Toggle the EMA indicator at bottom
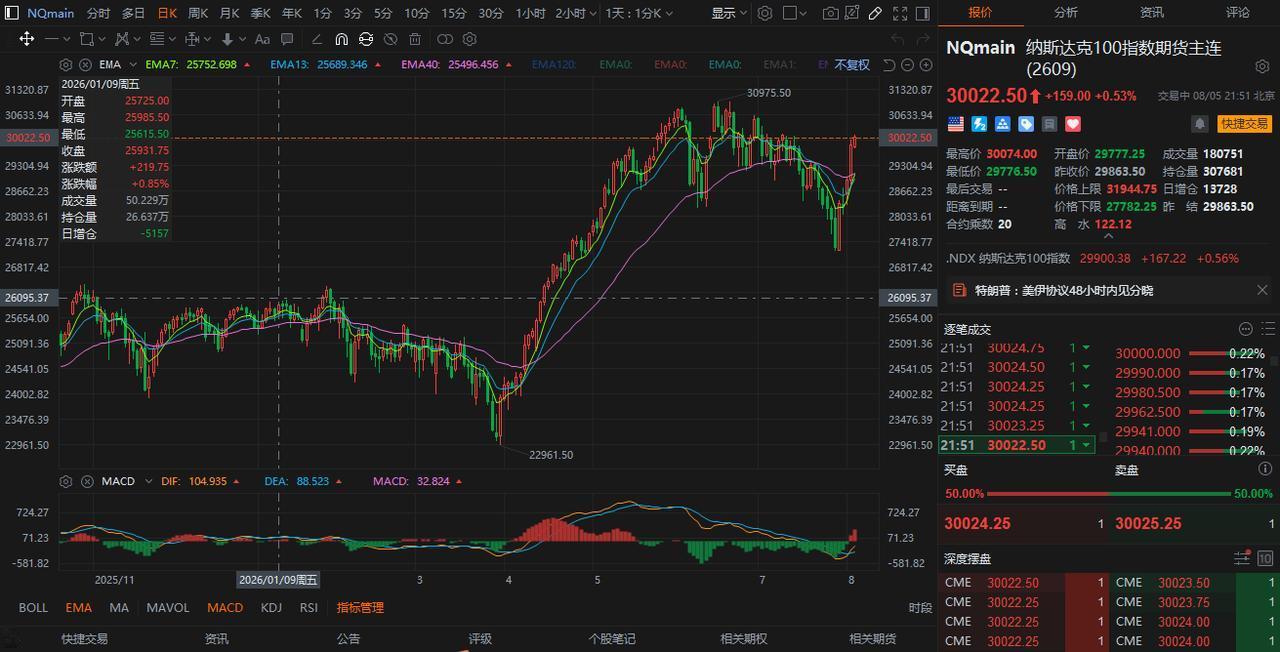Image resolution: width=1280 pixels, height=652 pixels. 79,607
